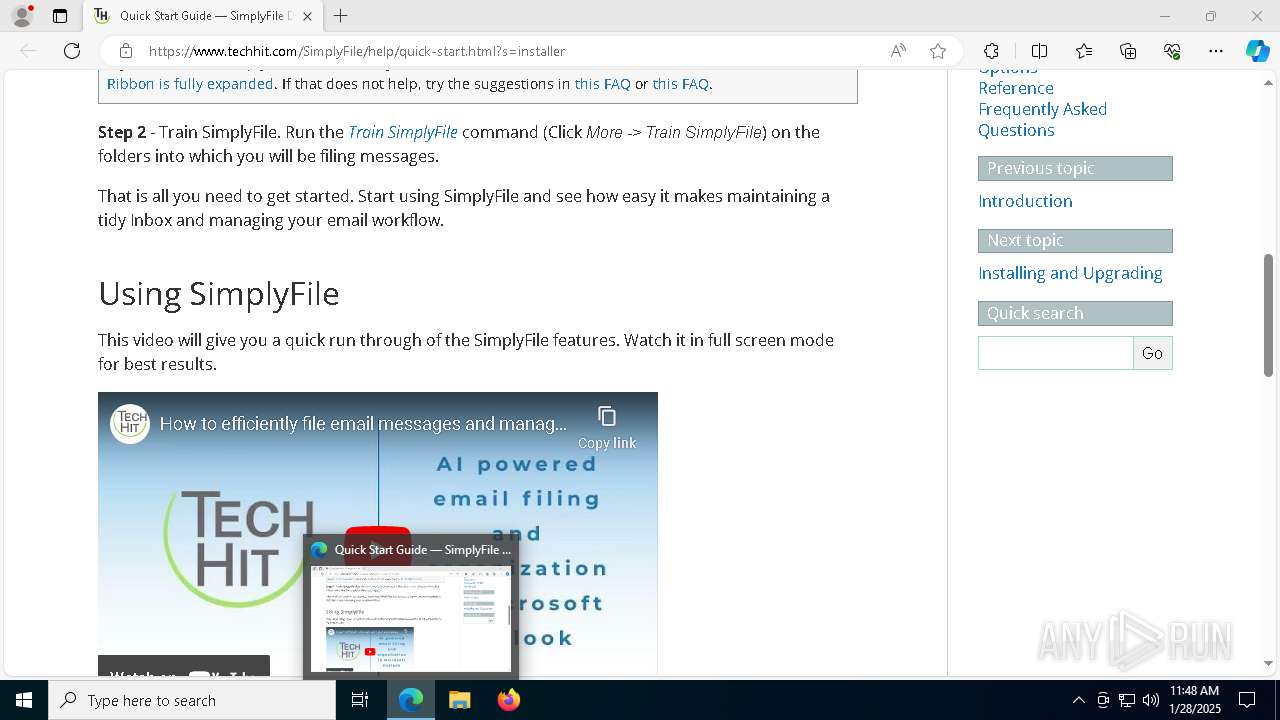The image size is (1280, 720).
Task: Open Collections icon
Action: (x=1128, y=51)
